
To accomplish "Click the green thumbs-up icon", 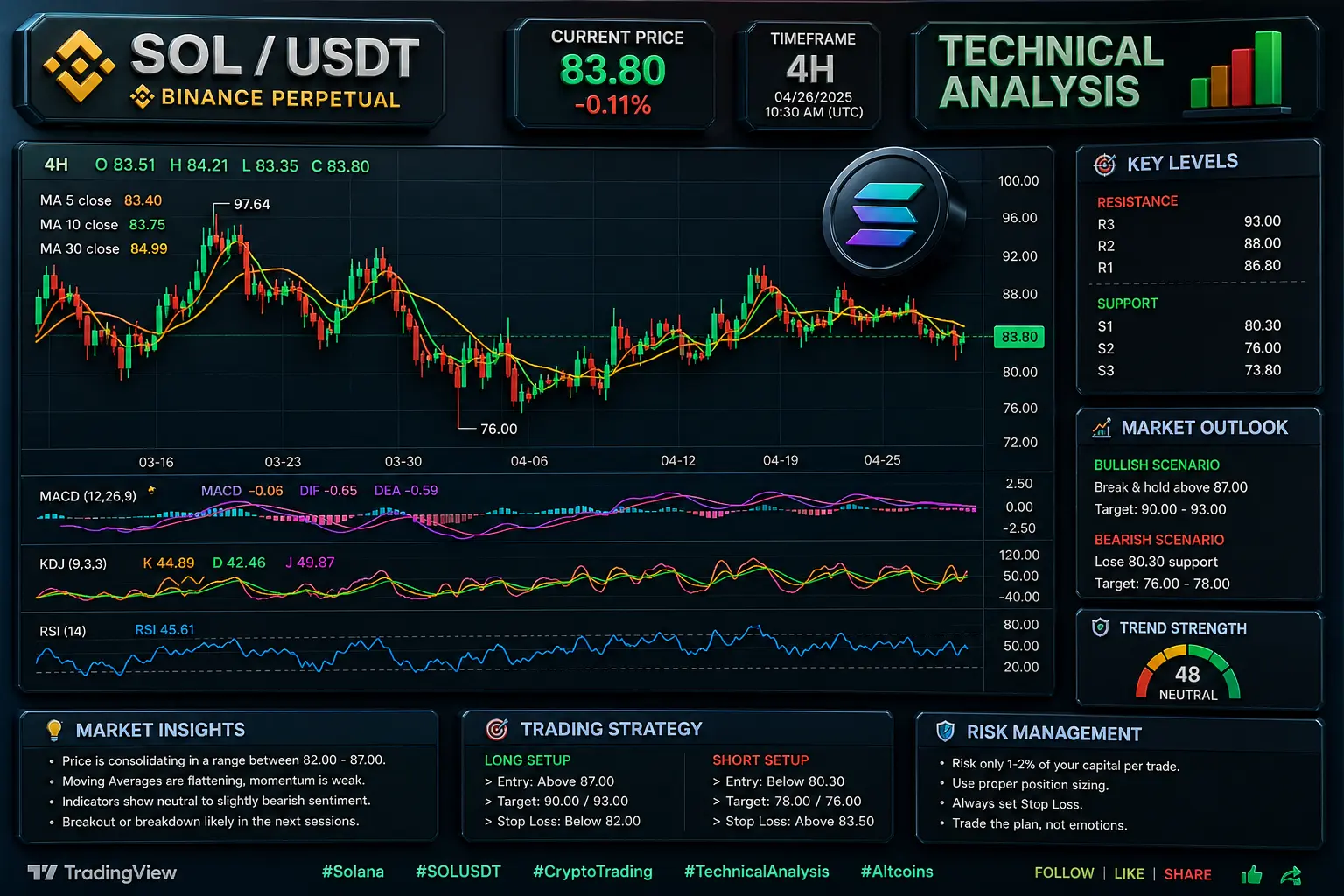I will pos(1251,874).
